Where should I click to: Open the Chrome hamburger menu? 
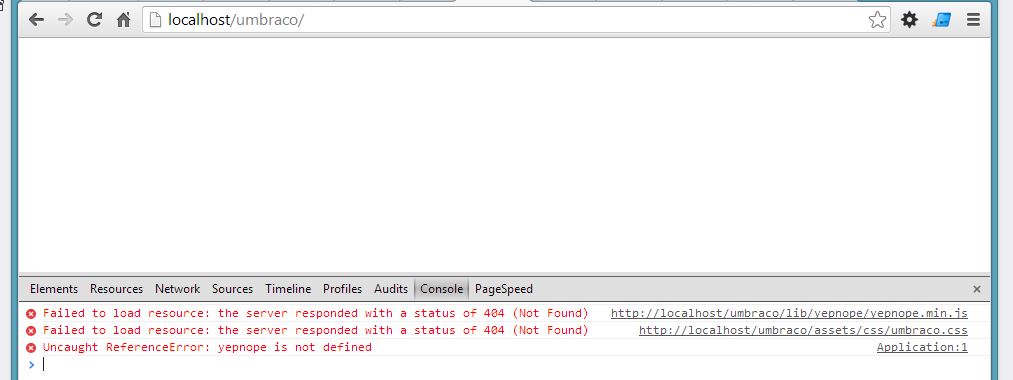[x=974, y=20]
